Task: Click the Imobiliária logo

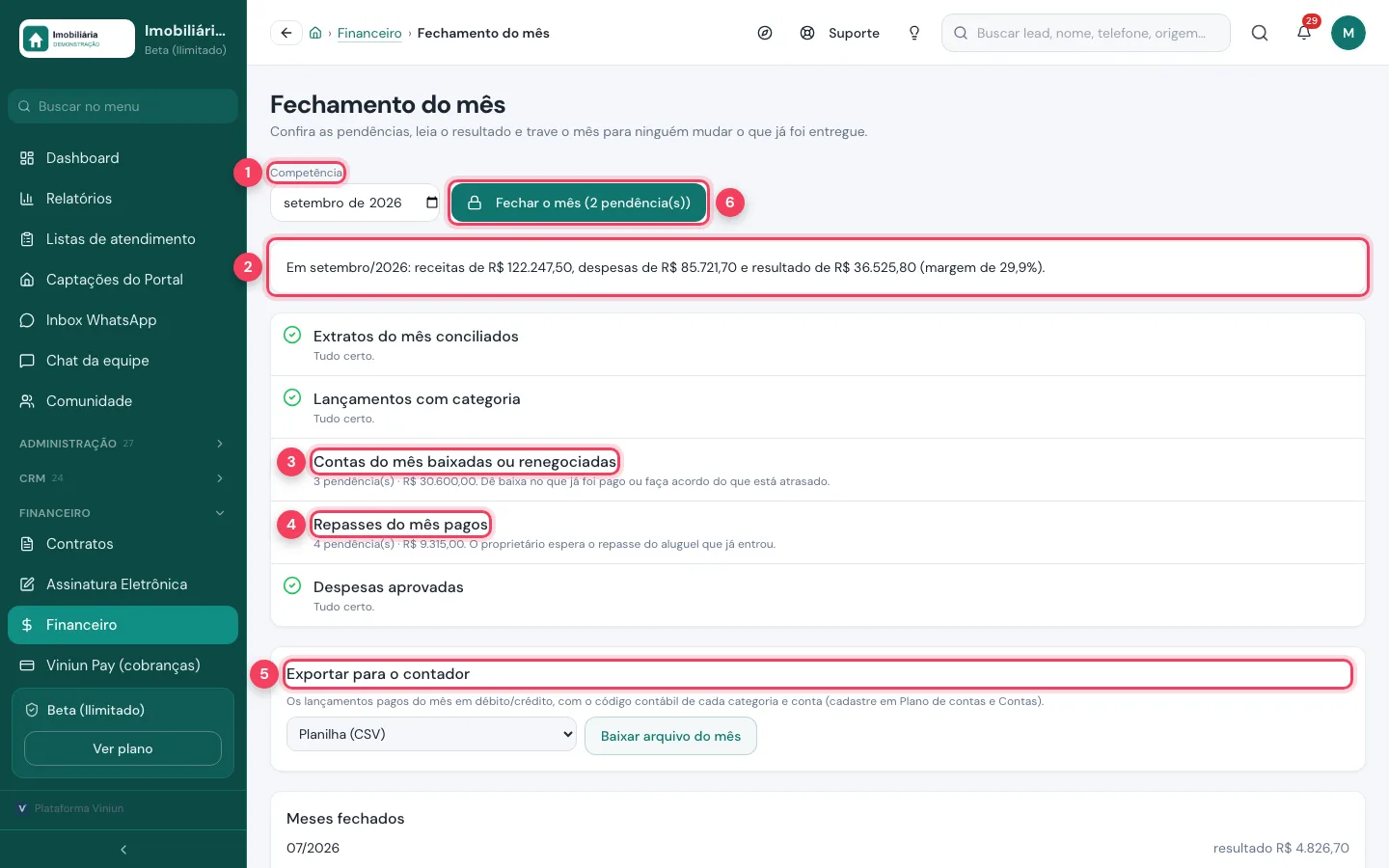Action: [x=77, y=39]
